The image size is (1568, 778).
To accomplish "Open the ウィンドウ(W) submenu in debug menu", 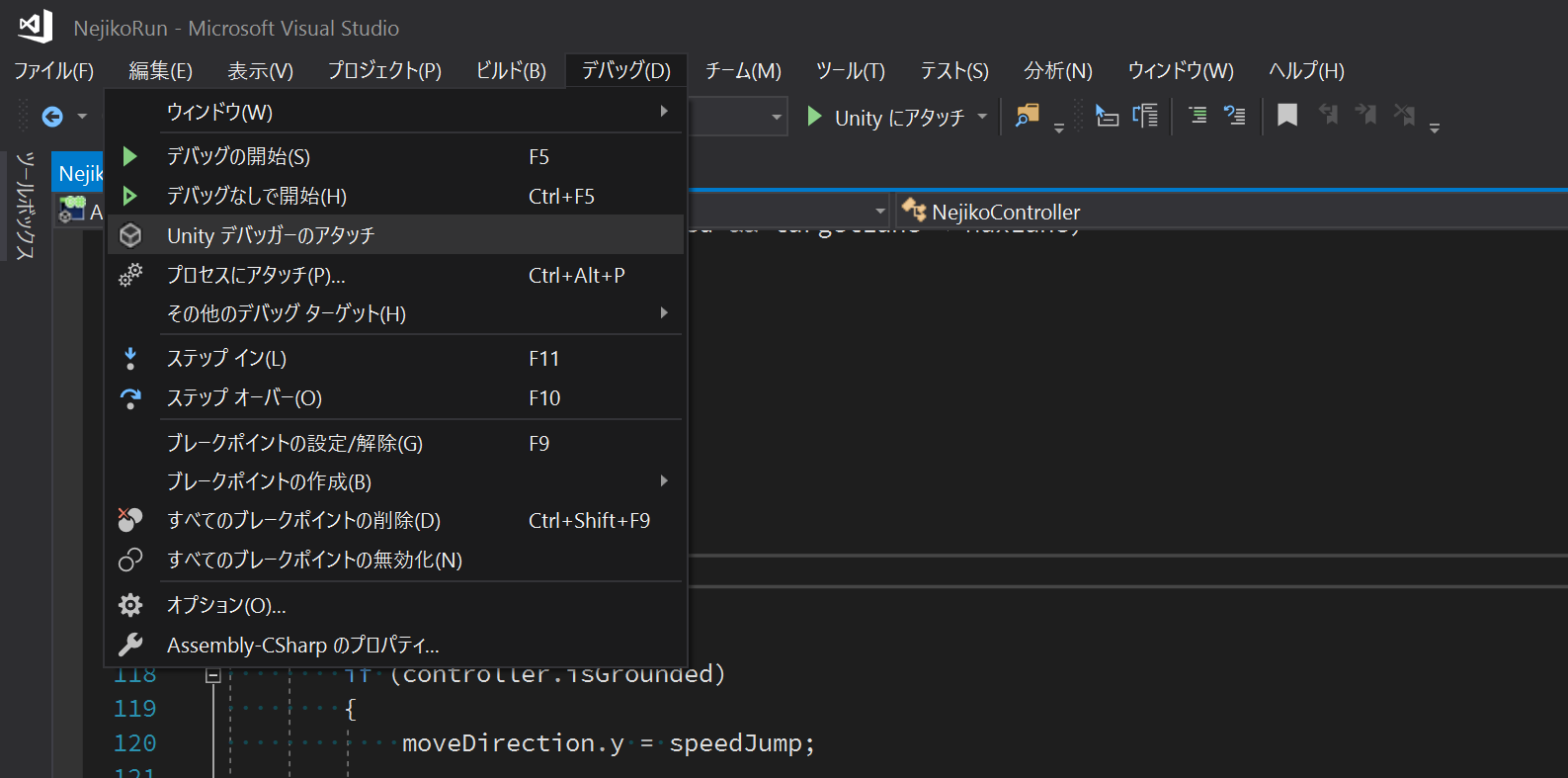I will tap(395, 112).
